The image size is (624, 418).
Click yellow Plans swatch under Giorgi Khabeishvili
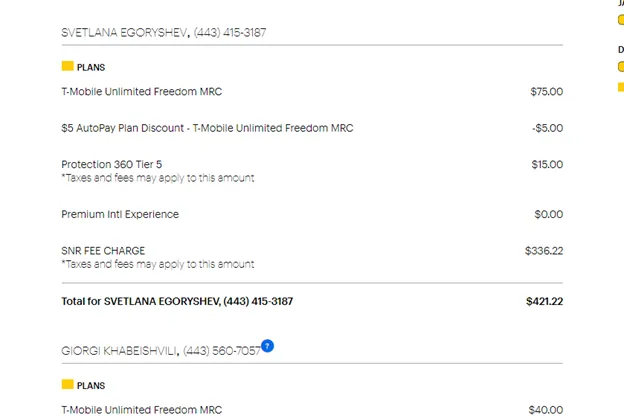click(x=68, y=385)
